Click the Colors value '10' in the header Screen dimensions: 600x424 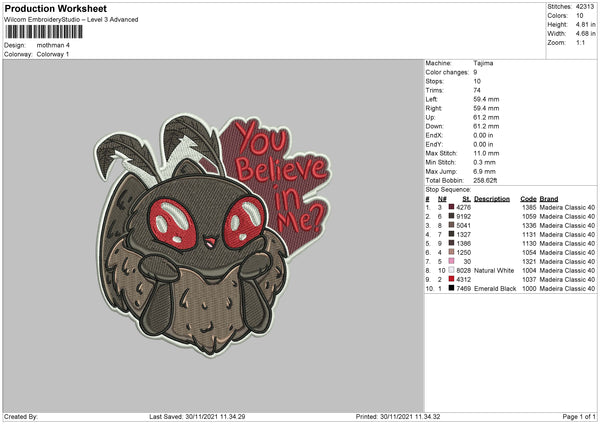click(580, 16)
